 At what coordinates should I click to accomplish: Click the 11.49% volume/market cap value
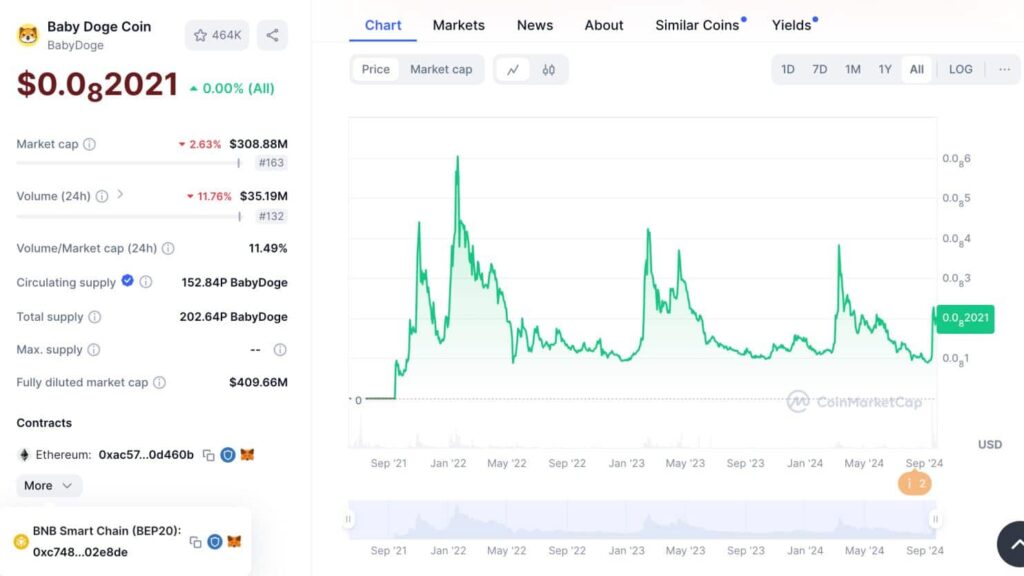coord(268,248)
